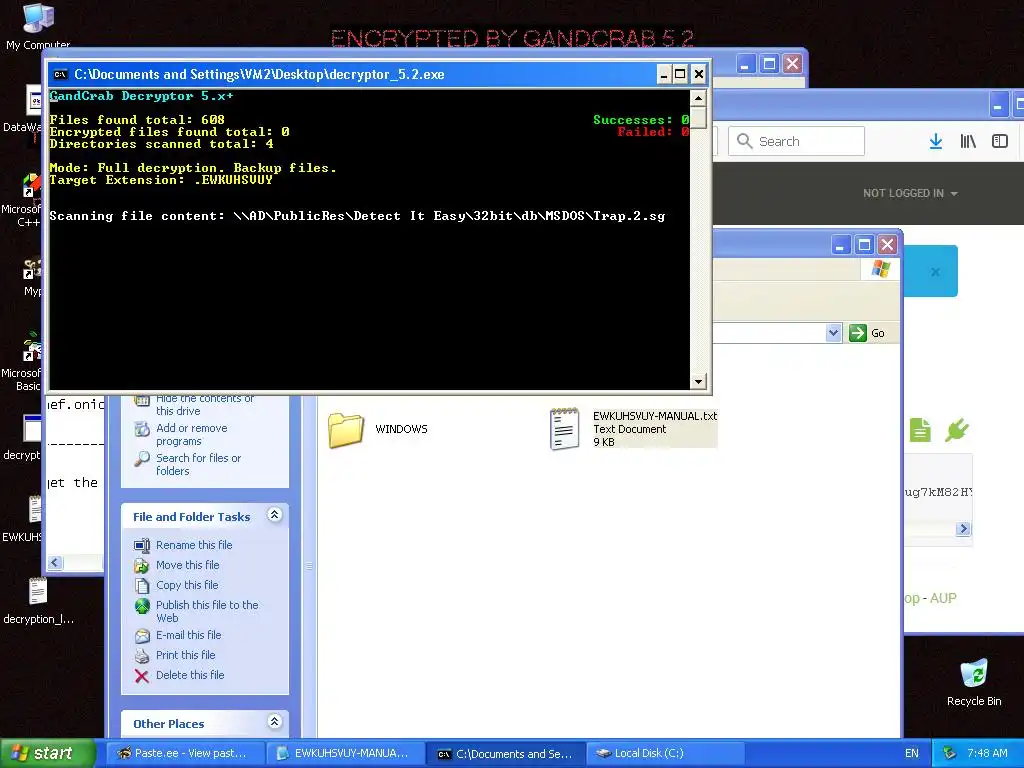Click the Hide the contents of this drive link

point(204,404)
